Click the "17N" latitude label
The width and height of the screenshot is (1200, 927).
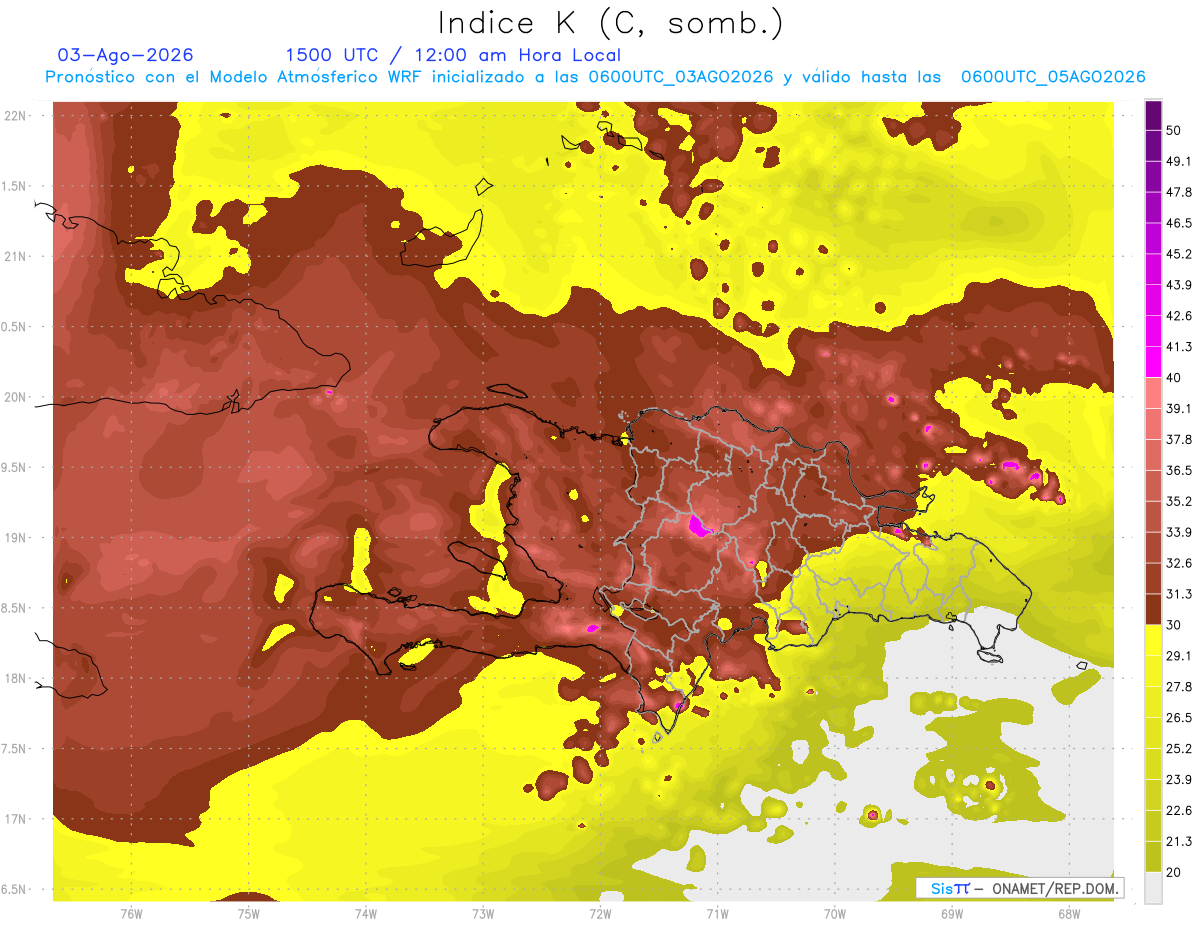[x=16, y=819]
